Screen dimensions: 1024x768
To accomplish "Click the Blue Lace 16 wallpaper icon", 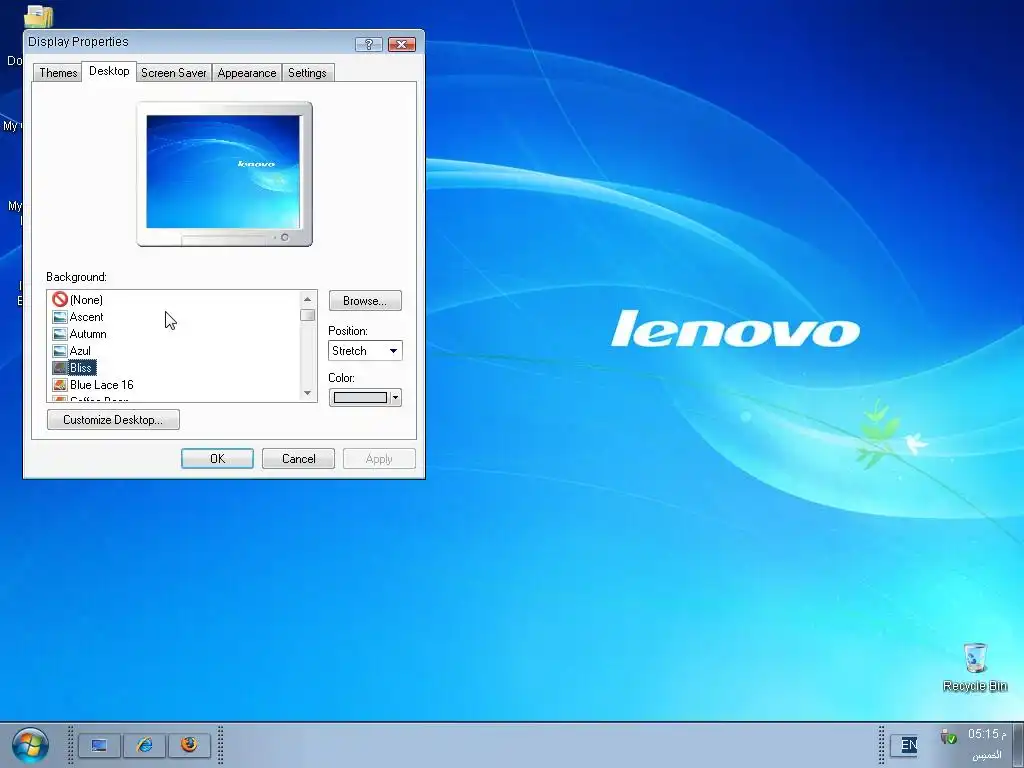I will point(59,385).
